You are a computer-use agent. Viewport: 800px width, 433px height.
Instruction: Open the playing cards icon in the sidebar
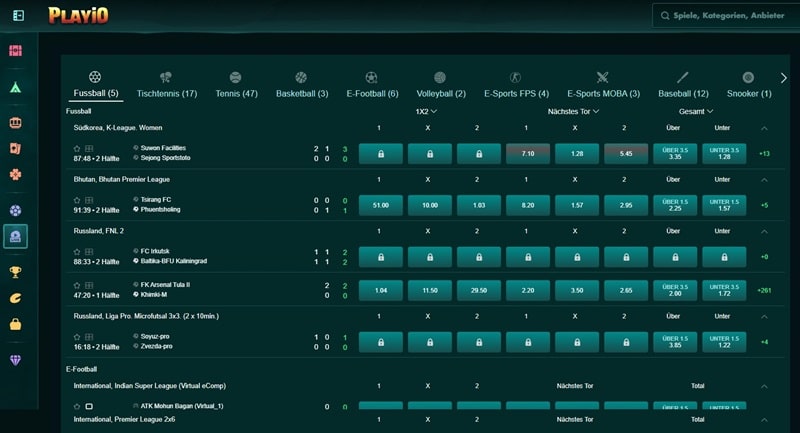coord(15,148)
